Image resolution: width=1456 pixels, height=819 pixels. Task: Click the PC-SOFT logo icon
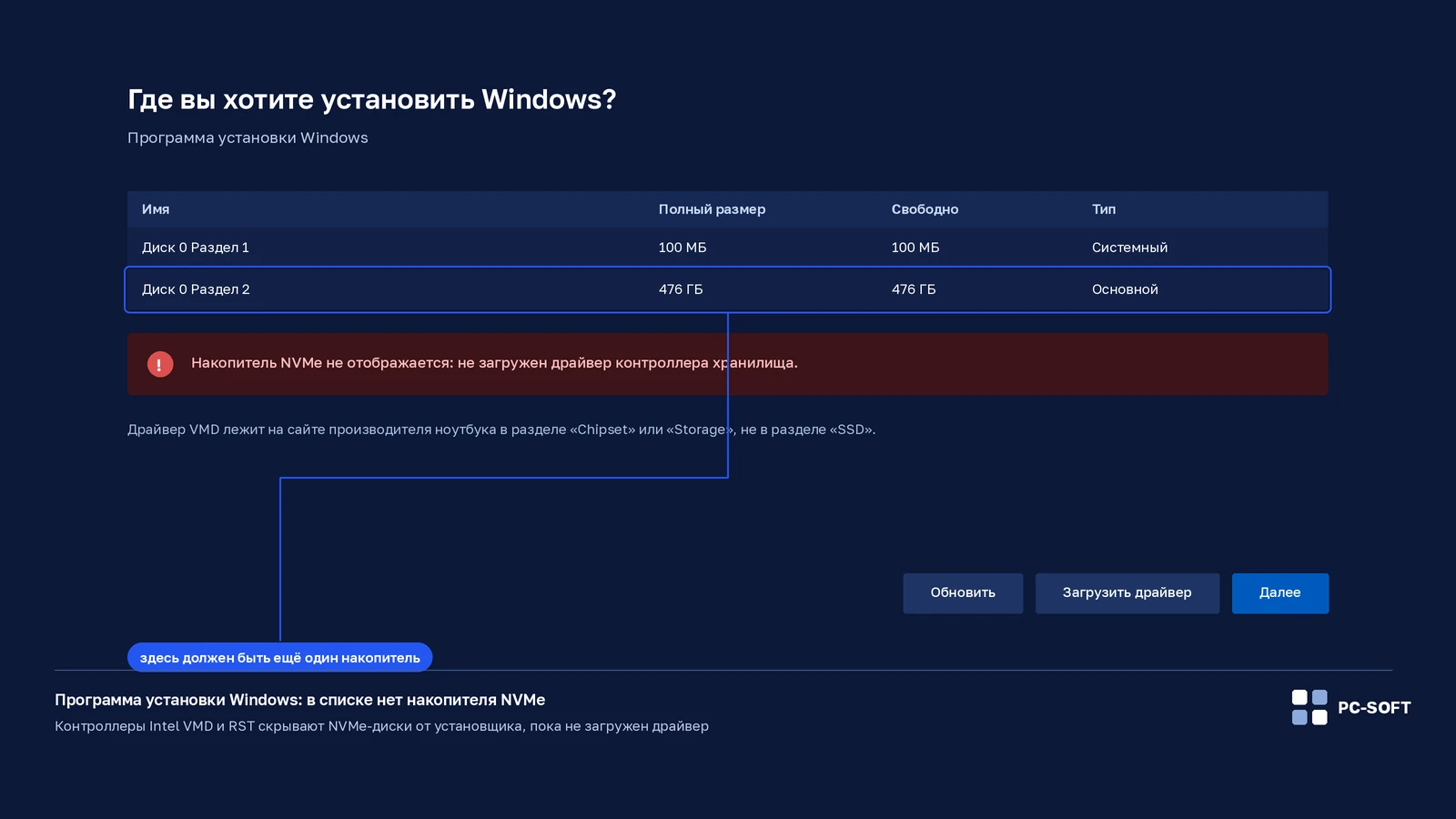click(1309, 707)
